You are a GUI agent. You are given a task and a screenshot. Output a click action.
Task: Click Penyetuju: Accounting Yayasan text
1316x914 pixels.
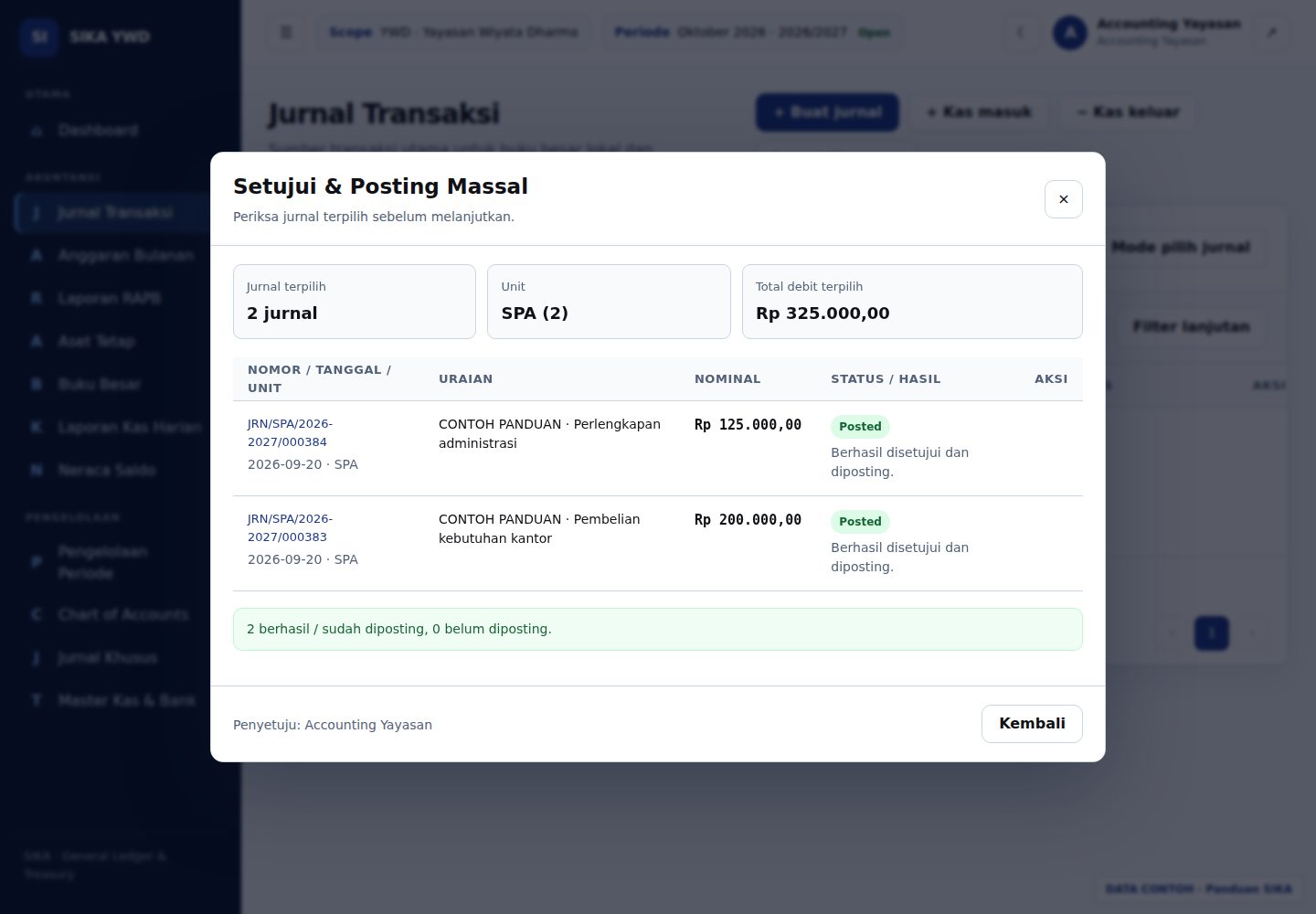click(x=333, y=725)
